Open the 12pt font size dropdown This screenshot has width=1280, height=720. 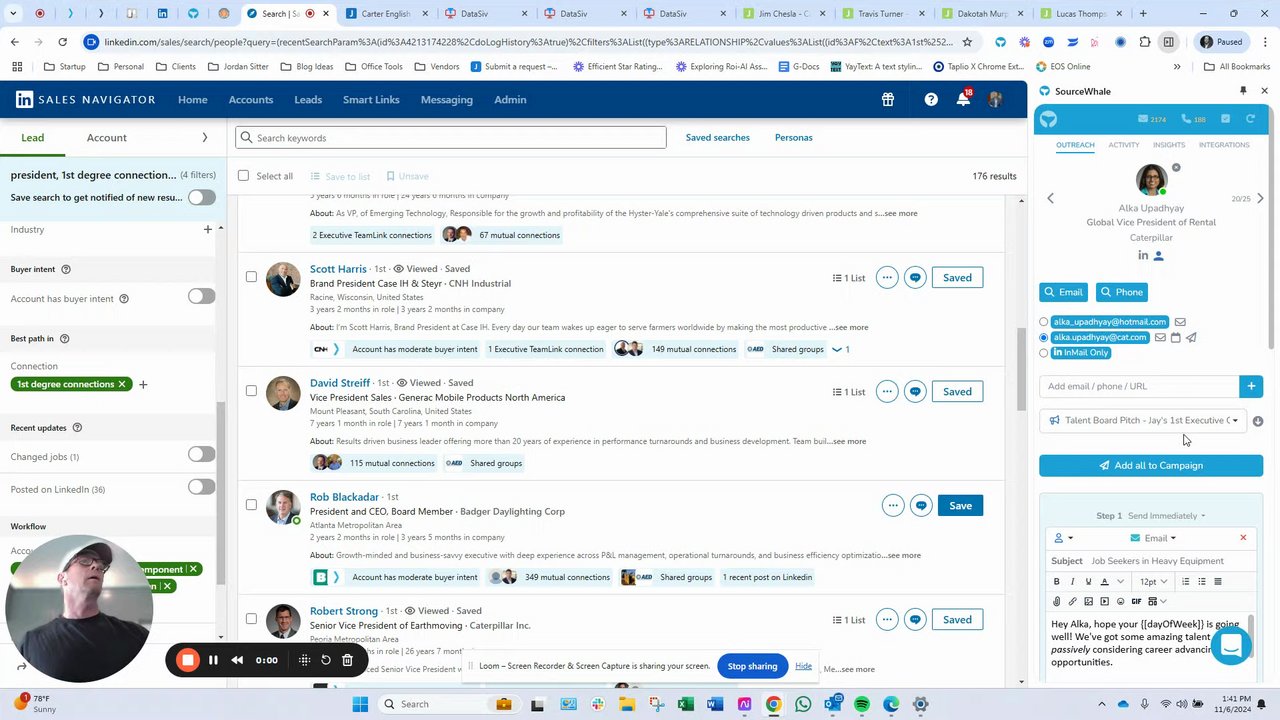click(x=1153, y=581)
